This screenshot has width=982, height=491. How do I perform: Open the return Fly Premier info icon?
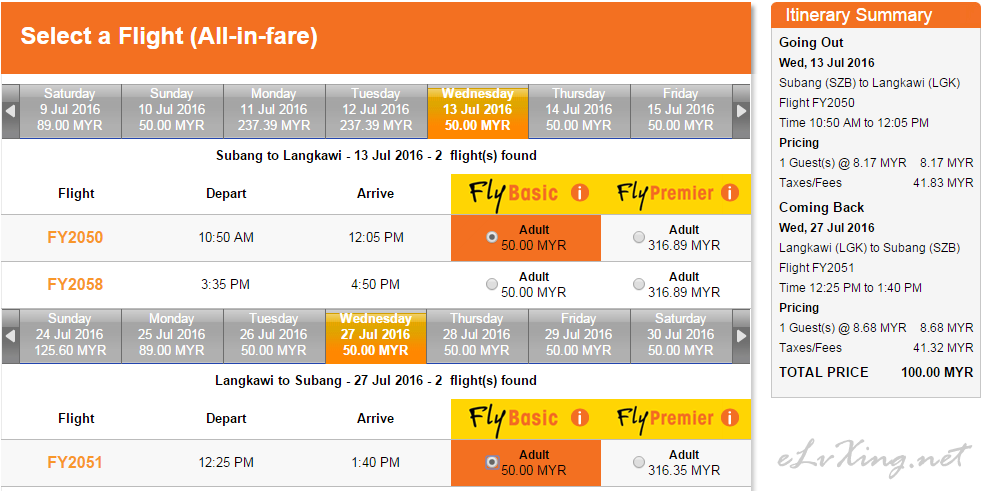click(x=730, y=418)
